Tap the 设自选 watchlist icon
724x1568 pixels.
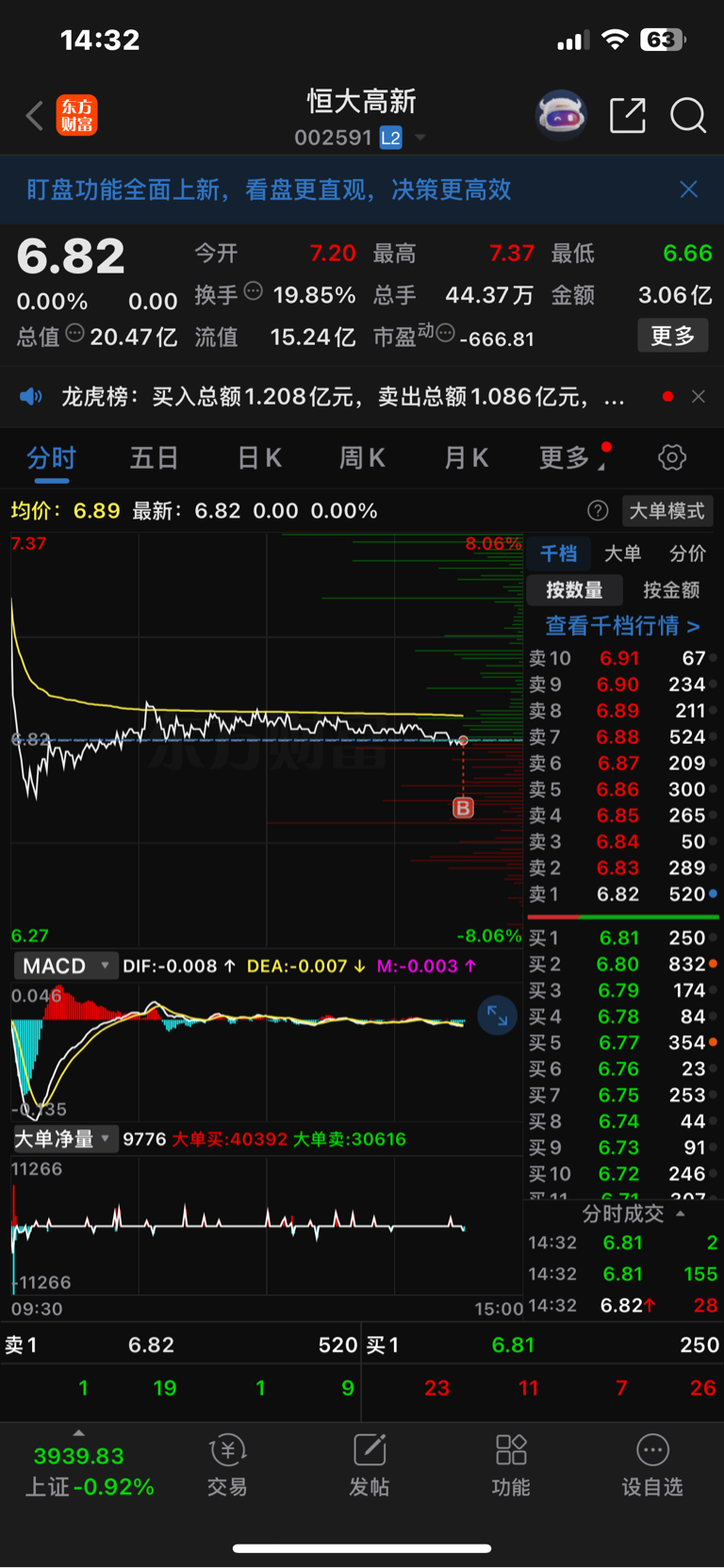click(x=652, y=1466)
